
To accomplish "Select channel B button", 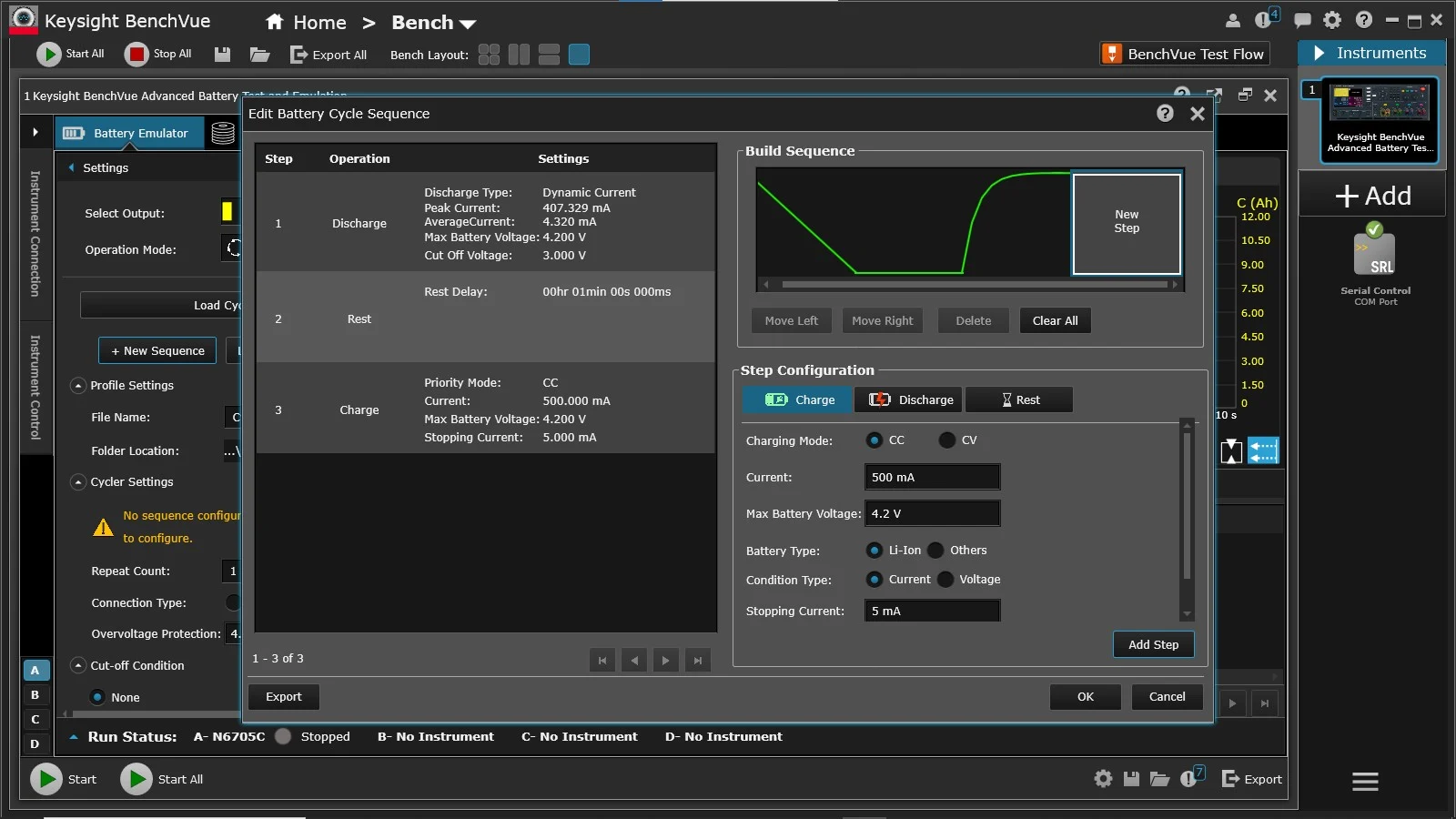I will pyautogui.click(x=35, y=695).
